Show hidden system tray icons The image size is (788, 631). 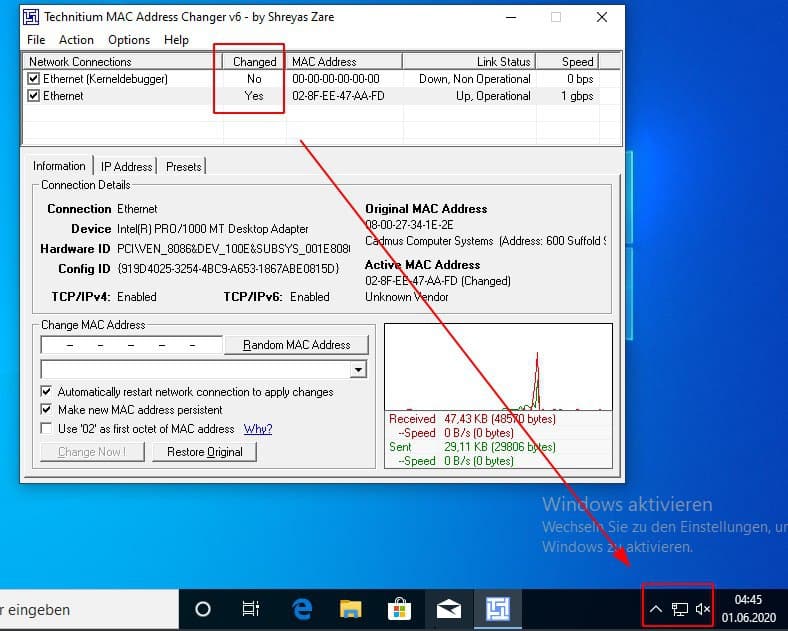(656, 609)
